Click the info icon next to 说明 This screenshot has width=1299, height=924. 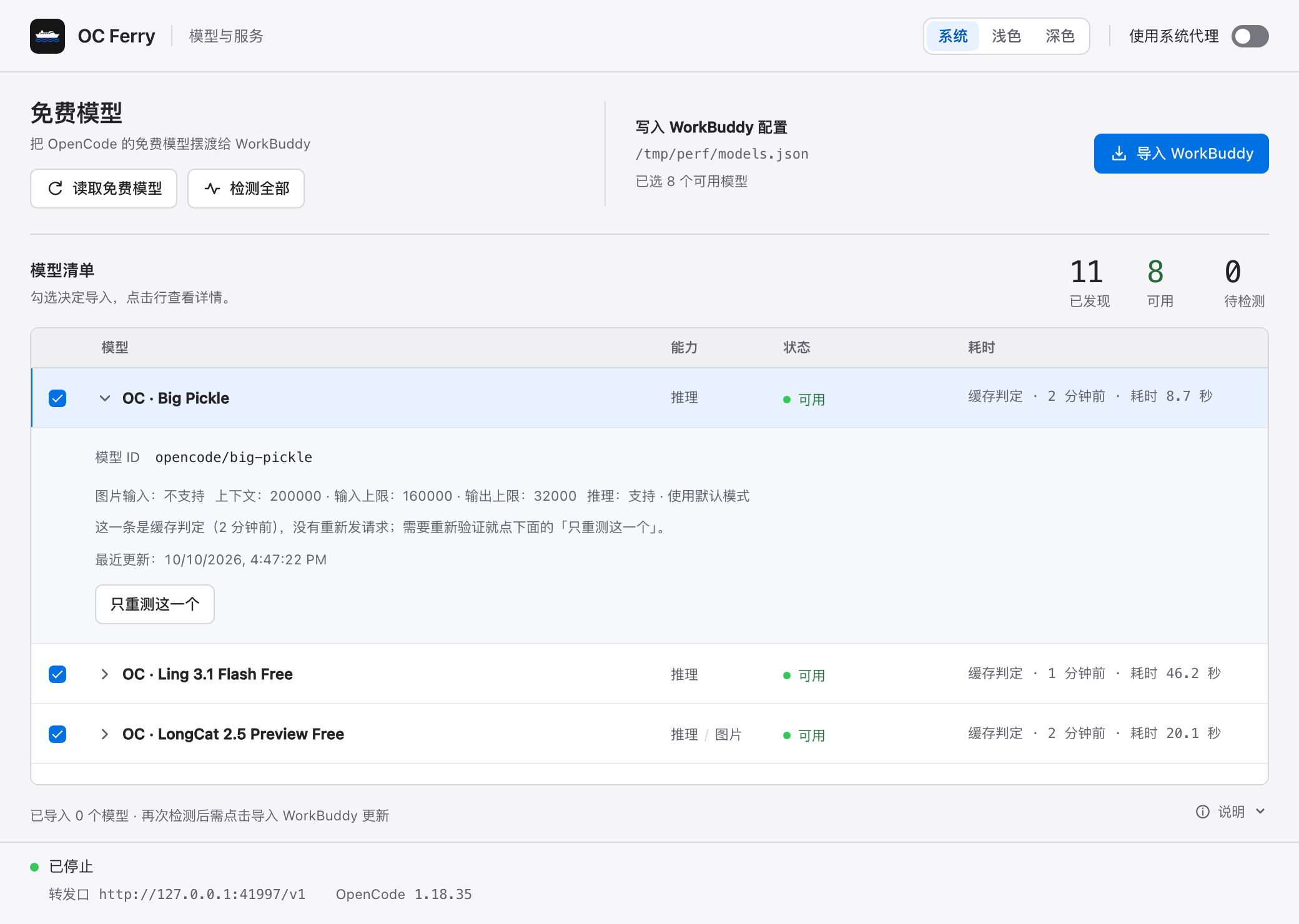click(1203, 812)
